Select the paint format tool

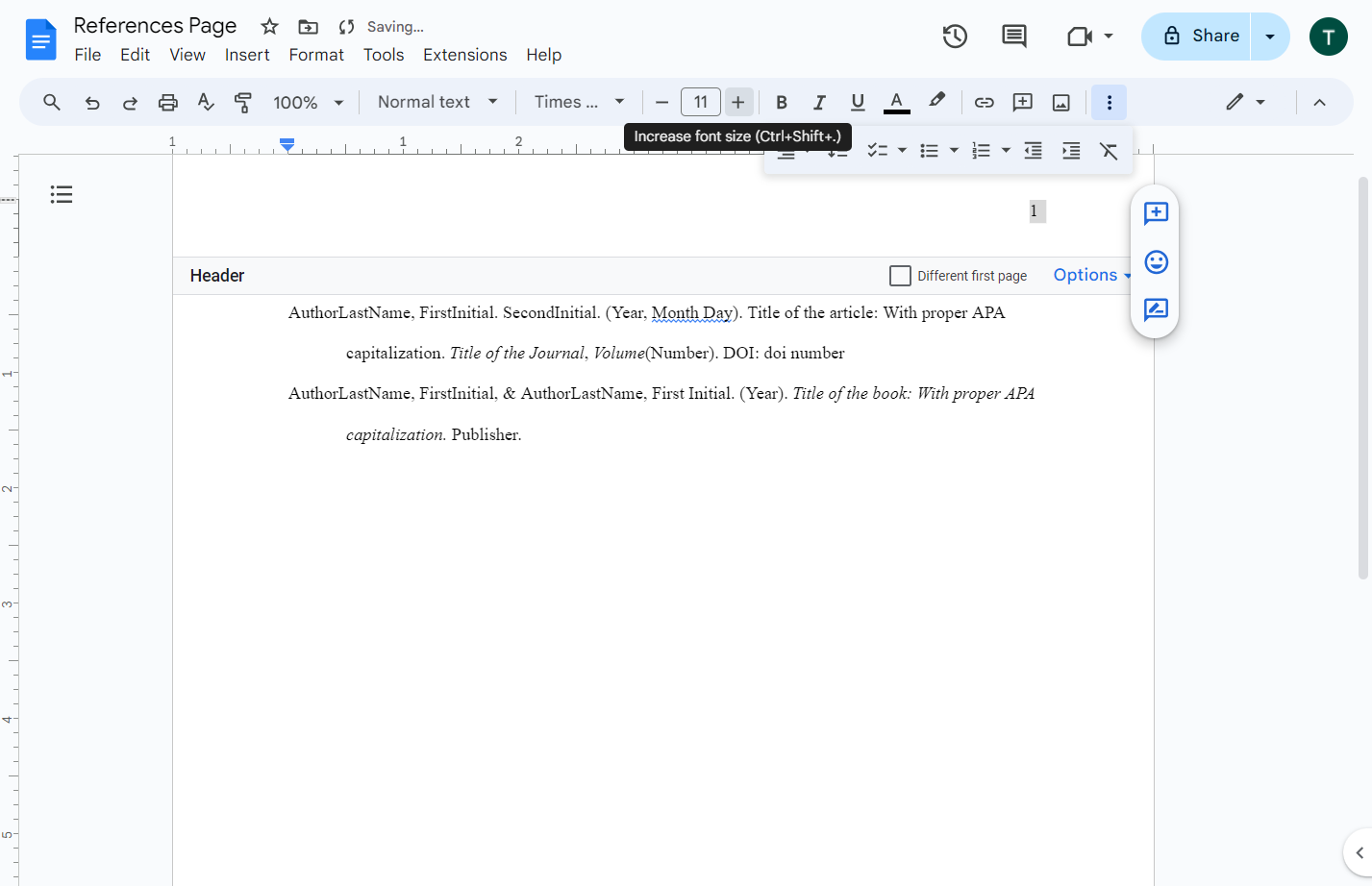pyautogui.click(x=243, y=102)
